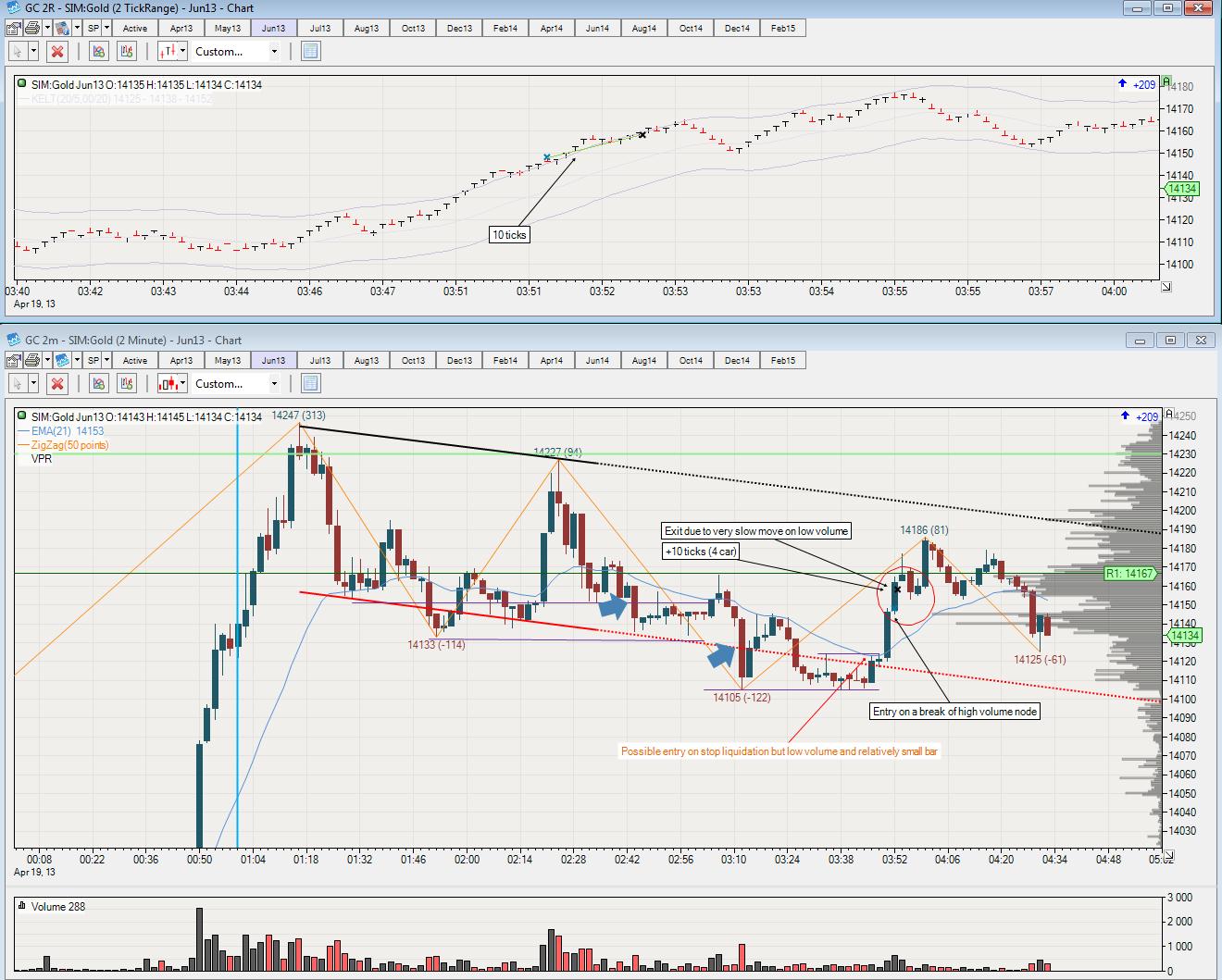Click the green A autoscale marker in GC 2R chart
Image resolution: width=1222 pixels, height=980 pixels.
pos(1168,81)
